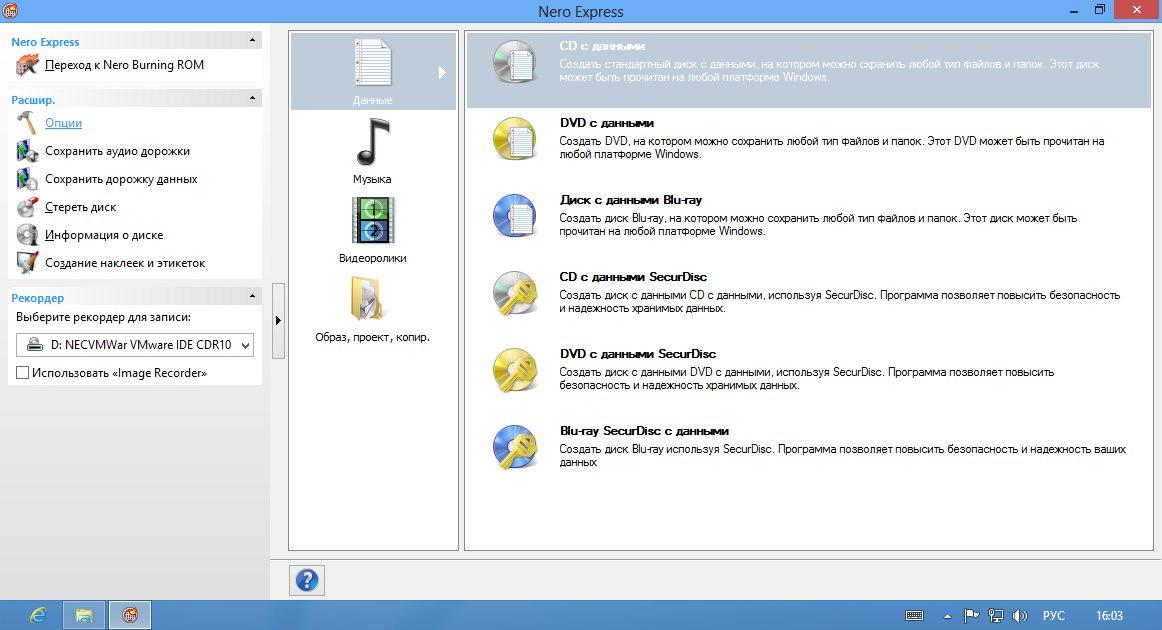The width and height of the screenshot is (1162, 630).
Task: Click the Nero Express taskbar button
Action: pyautogui.click(x=130, y=615)
